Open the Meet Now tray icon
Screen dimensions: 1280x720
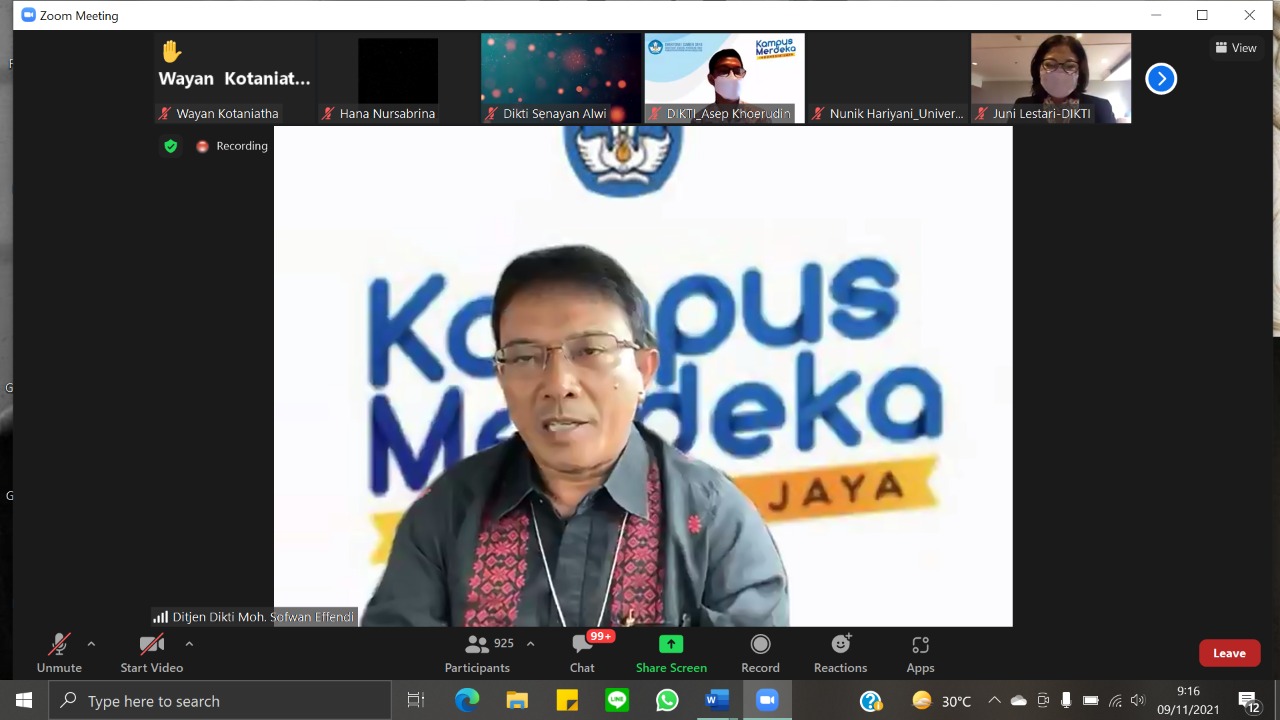(x=1043, y=701)
